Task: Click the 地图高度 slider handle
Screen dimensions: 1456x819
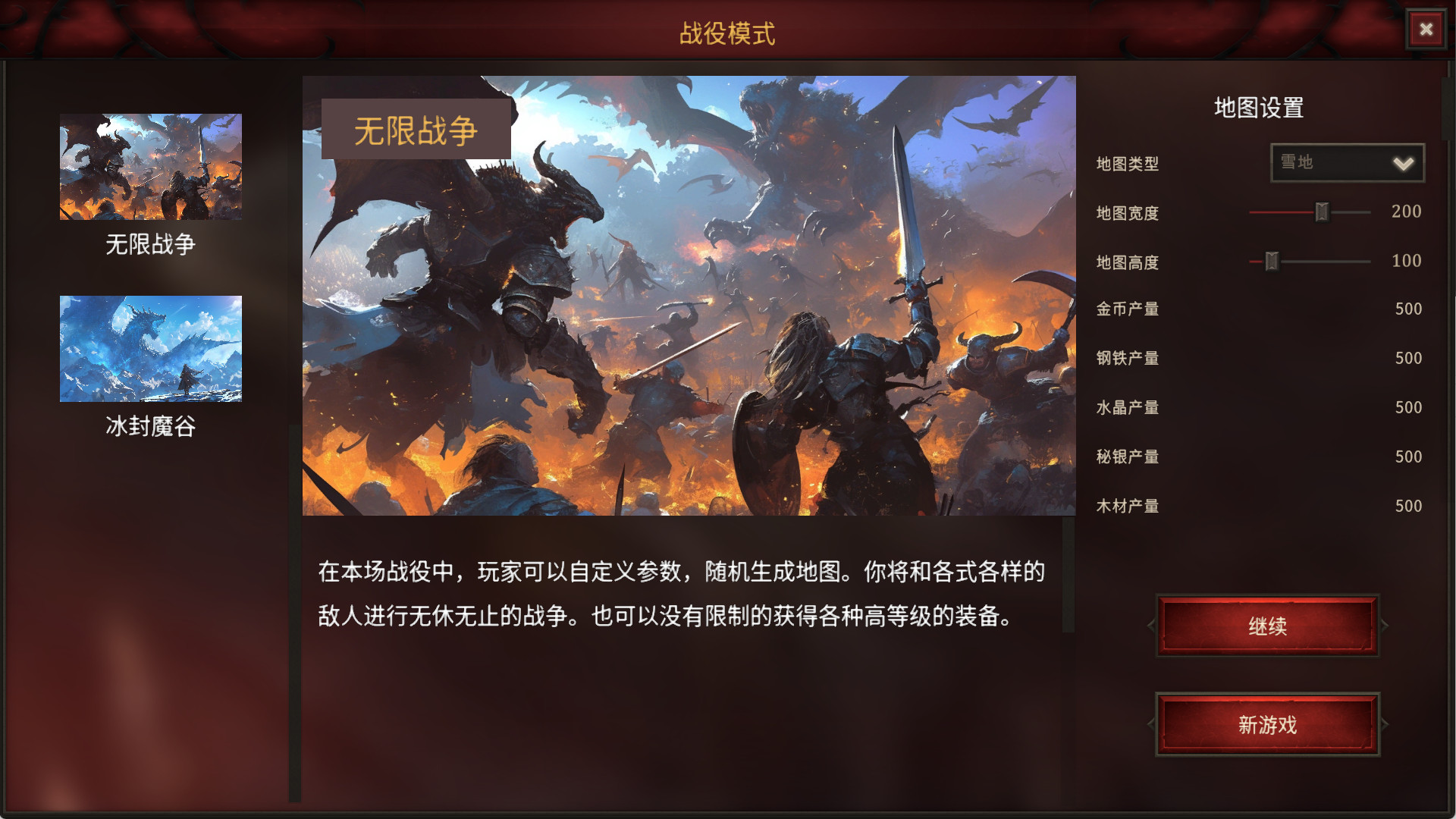Action: point(1272,262)
